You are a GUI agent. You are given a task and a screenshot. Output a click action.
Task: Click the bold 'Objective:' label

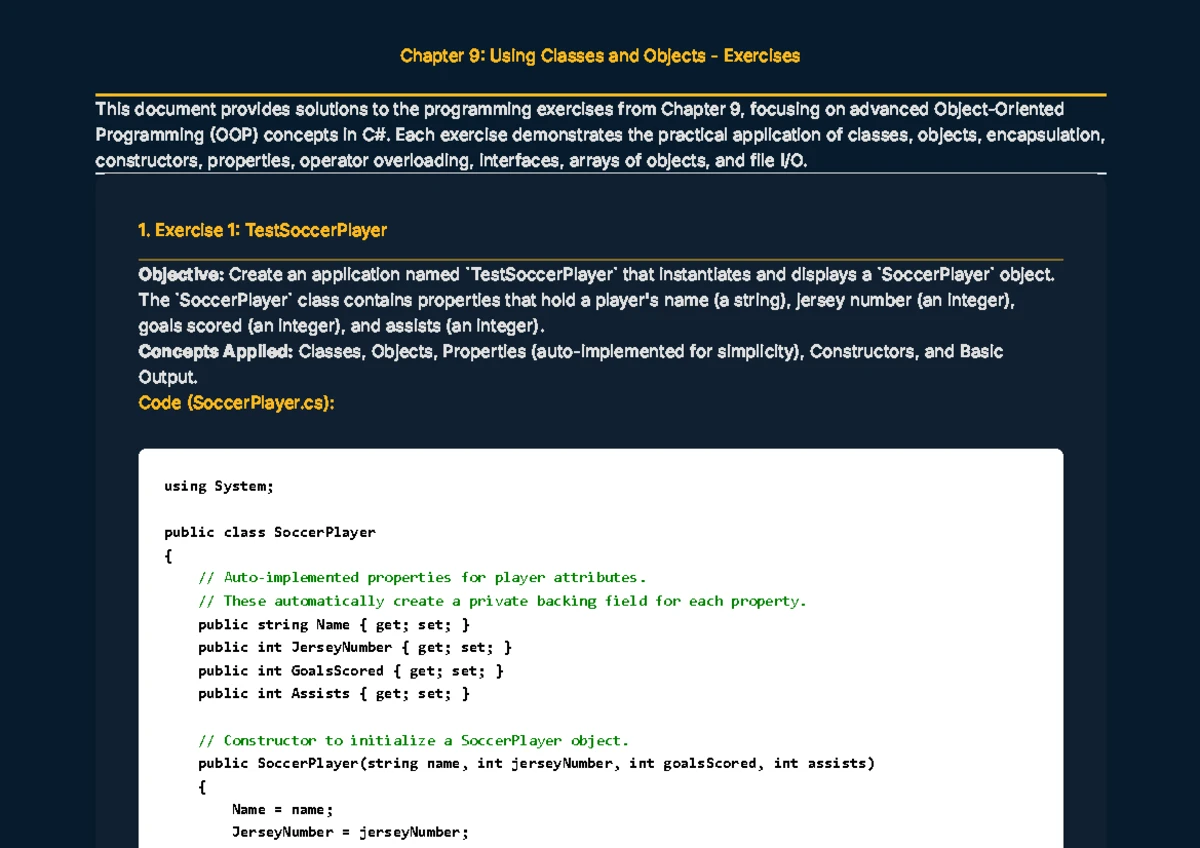point(181,275)
